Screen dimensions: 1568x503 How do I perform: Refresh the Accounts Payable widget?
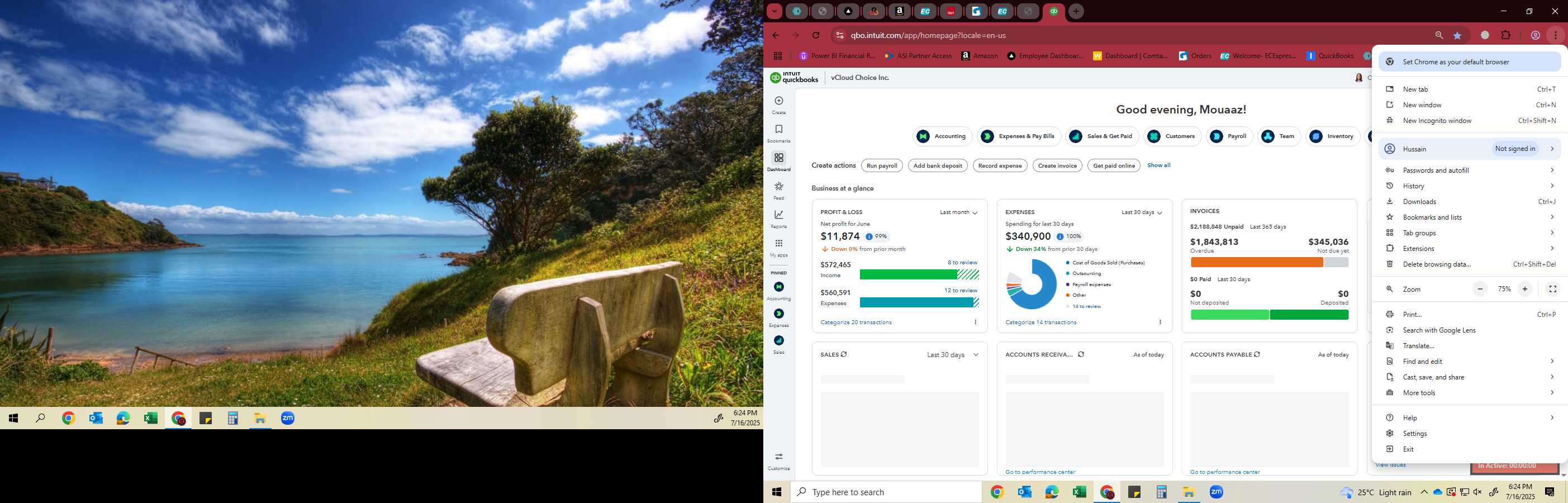(1257, 354)
